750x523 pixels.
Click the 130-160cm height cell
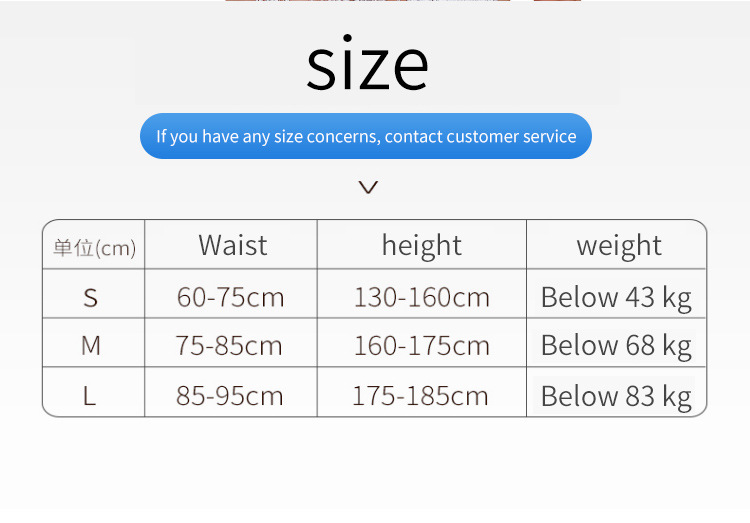[x=421, y=297]
